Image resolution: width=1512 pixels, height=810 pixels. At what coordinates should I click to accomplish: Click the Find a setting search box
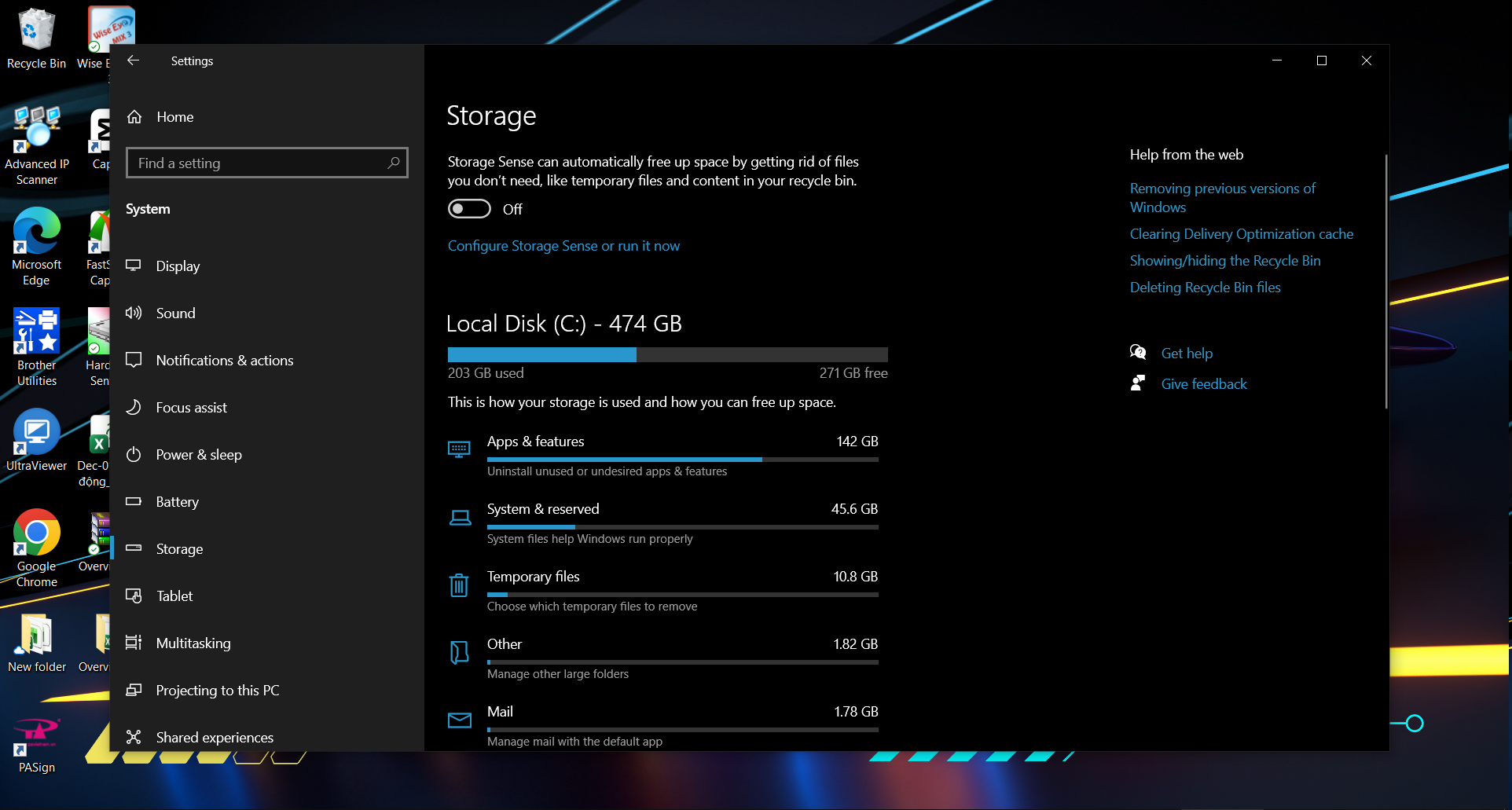pos(267,163)
